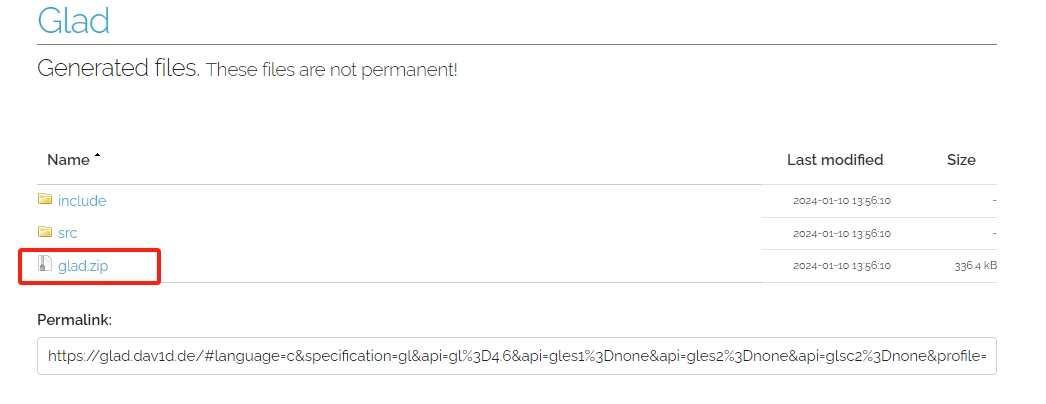Sort by the Name column header

69,160
